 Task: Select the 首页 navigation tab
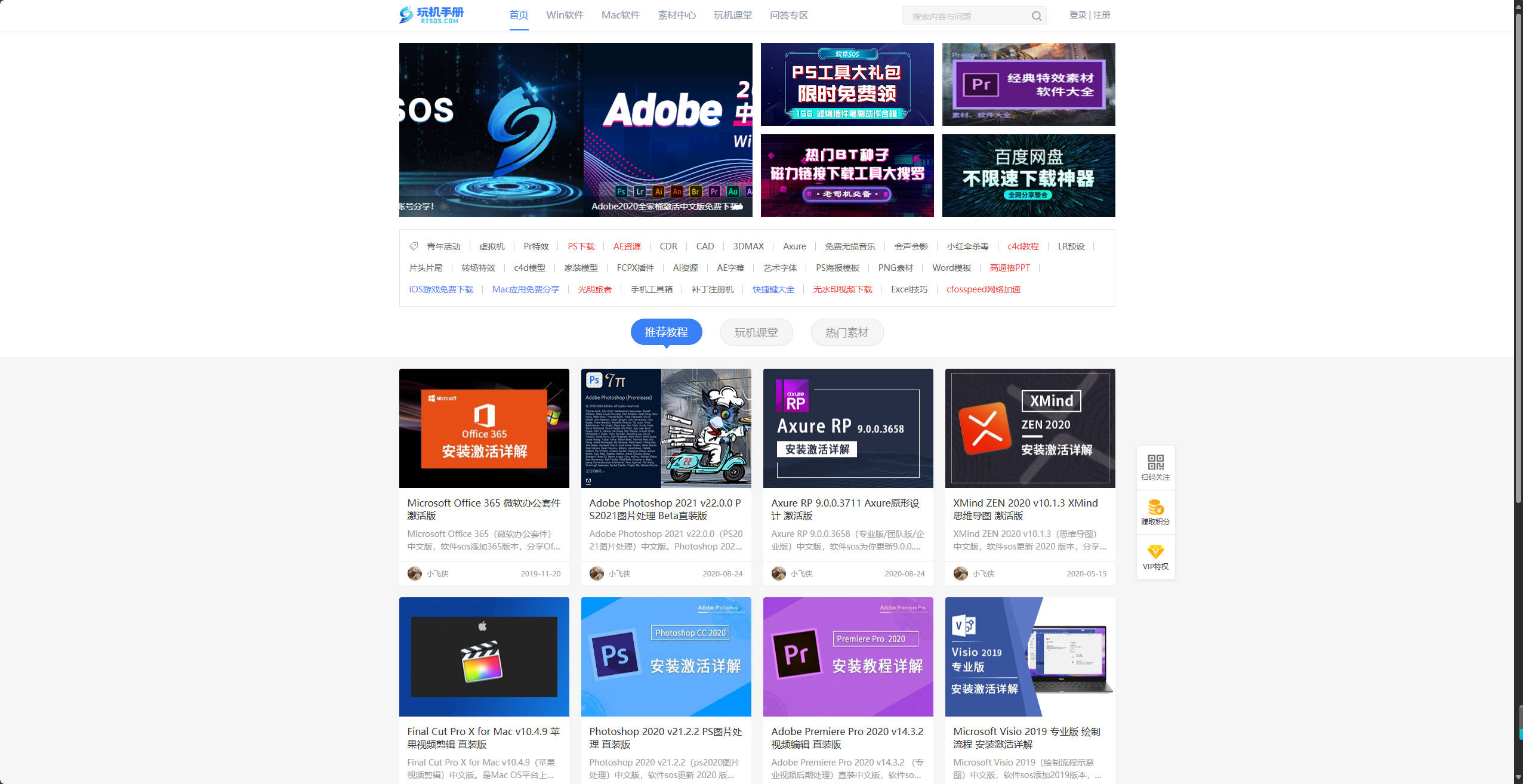point(519,15)
